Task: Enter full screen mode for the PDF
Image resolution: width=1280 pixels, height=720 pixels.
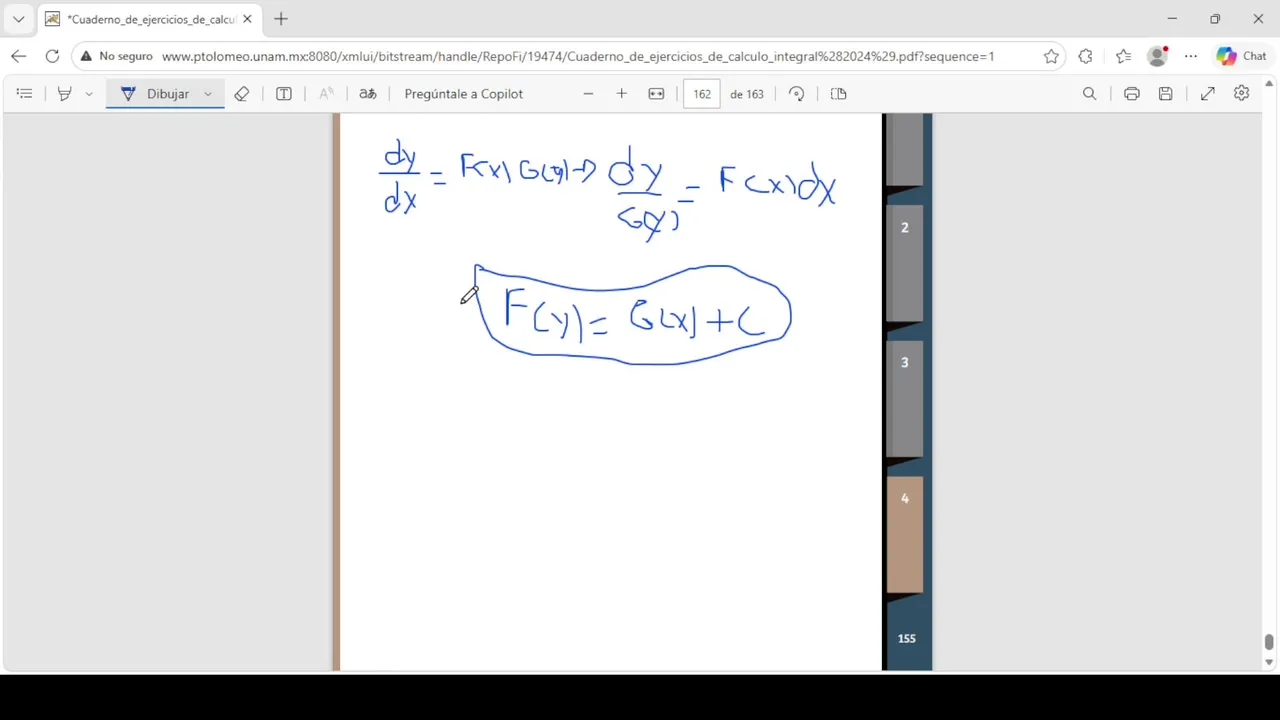Action: 1208,94
